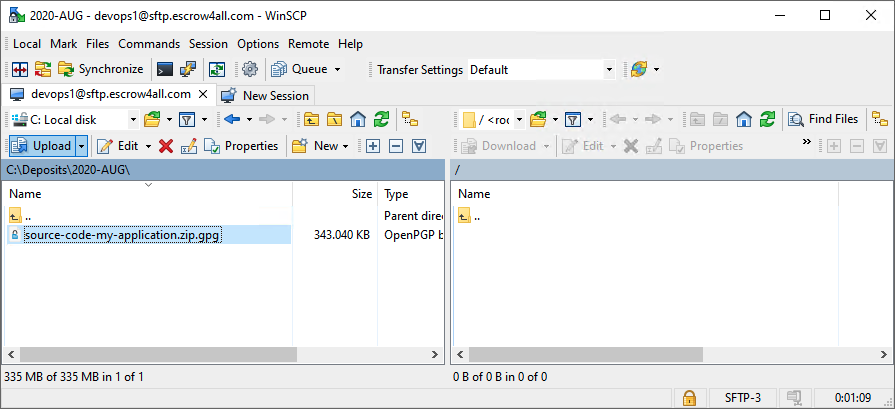Click the local Back blue arrow

(x=232, y=120)
